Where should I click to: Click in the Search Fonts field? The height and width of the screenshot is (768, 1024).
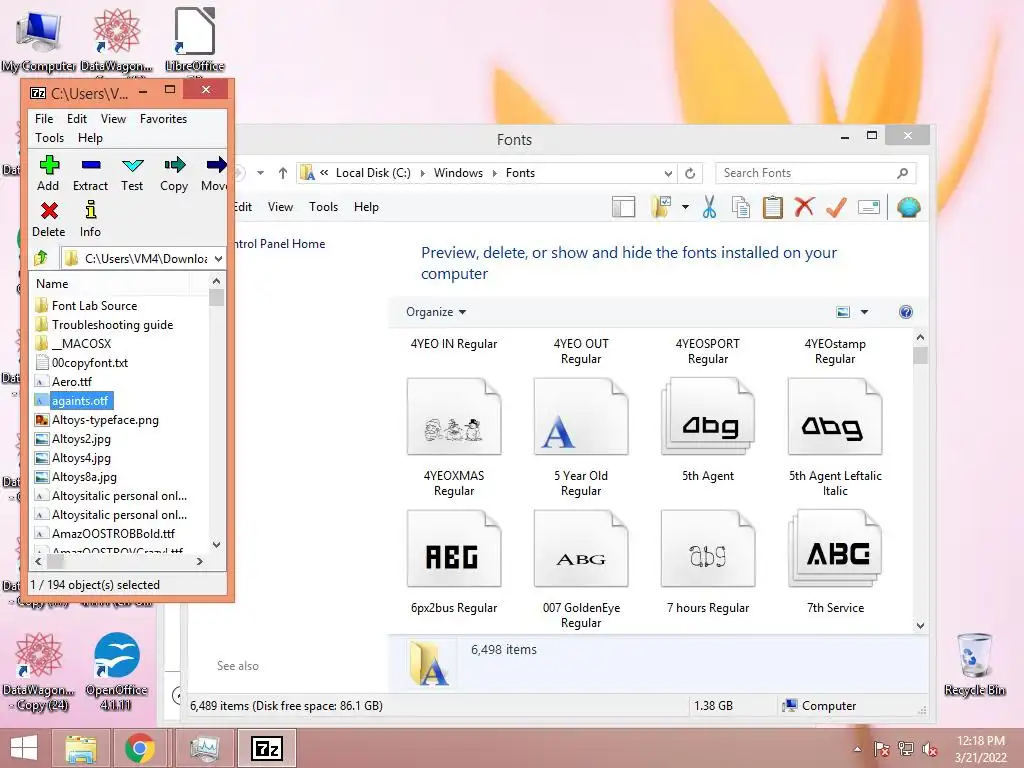pos(808,173)
